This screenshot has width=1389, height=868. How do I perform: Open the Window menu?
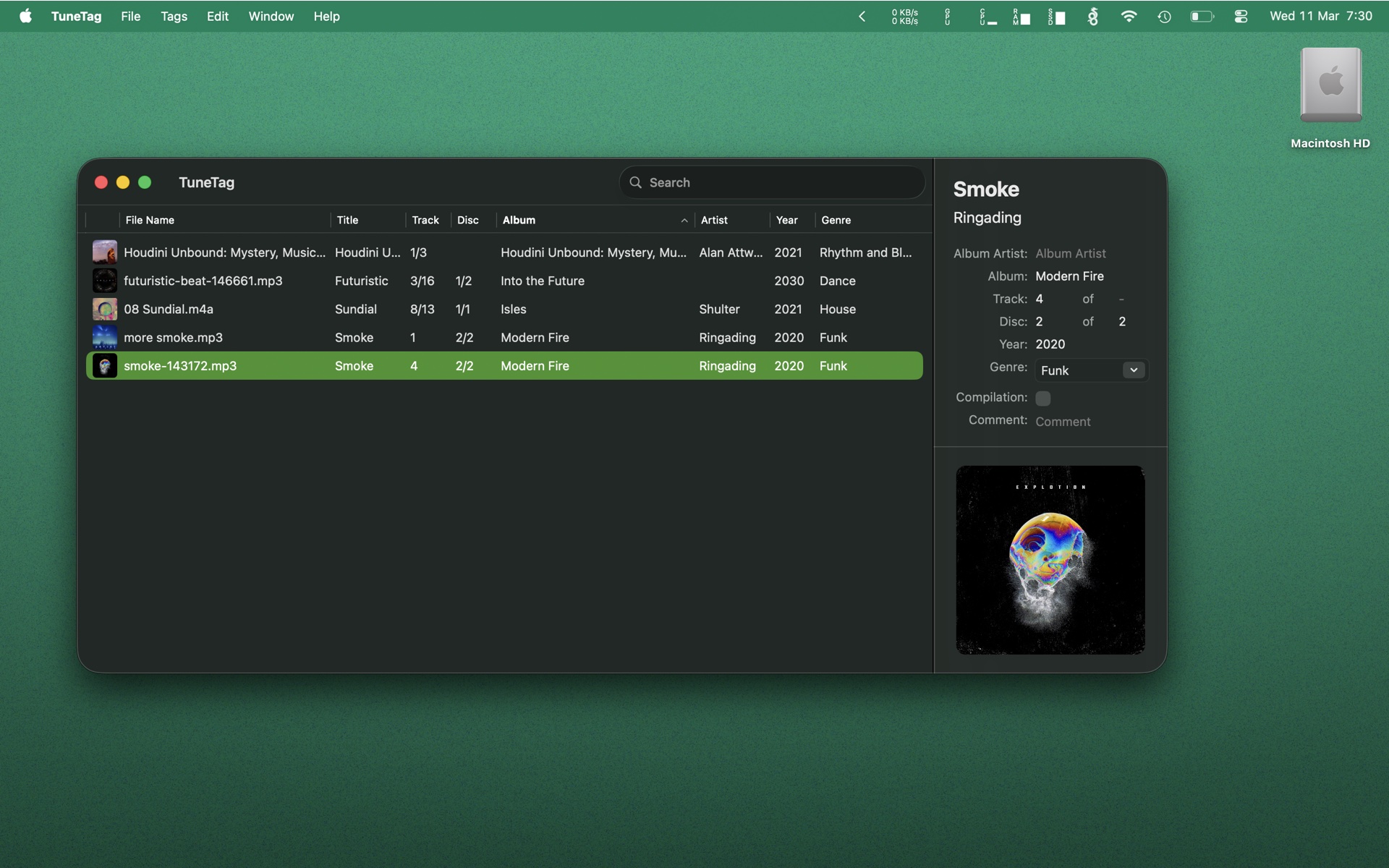(x=271, y=16)
